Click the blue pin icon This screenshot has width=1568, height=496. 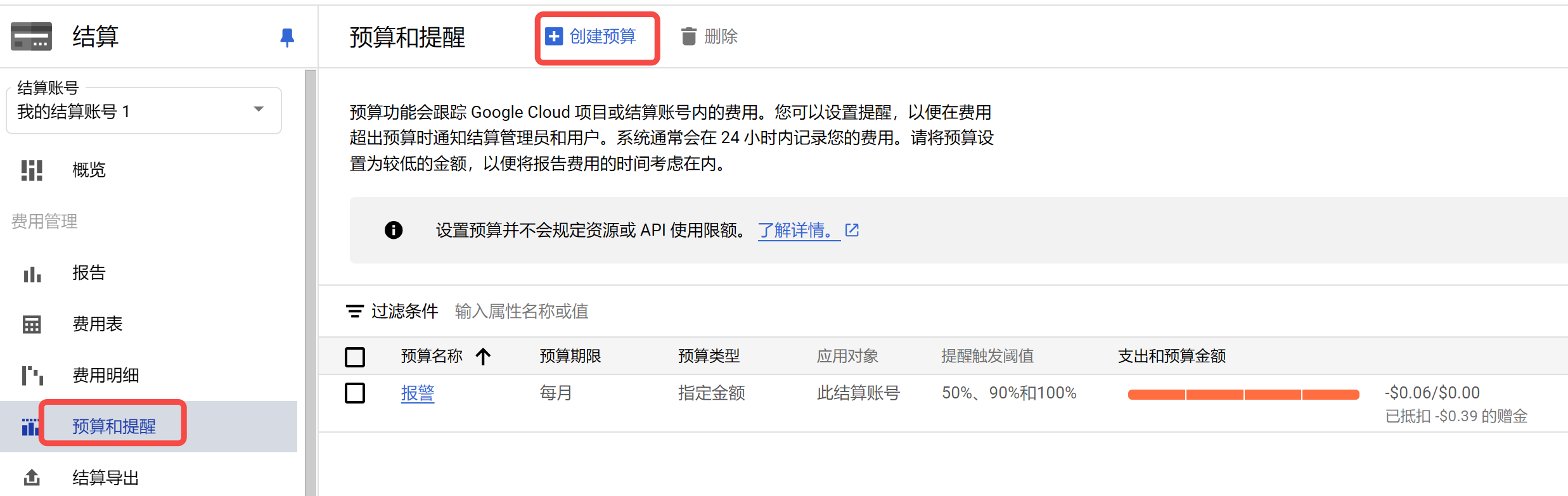[x=287, y=37]
